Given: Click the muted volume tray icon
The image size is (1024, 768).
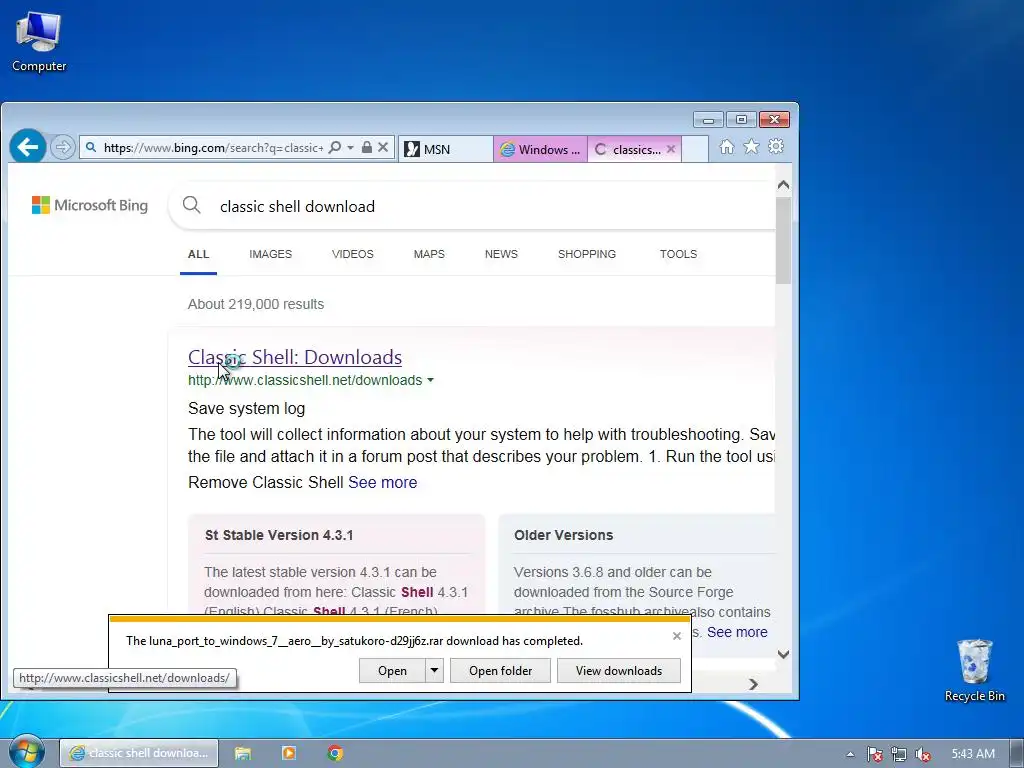Looking at the screenshot, I should click(923, 754).
